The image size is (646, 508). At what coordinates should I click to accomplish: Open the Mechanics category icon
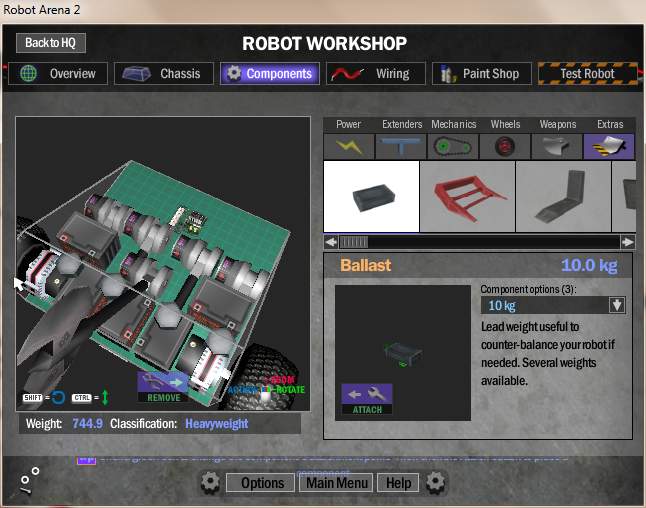(453, 146)
